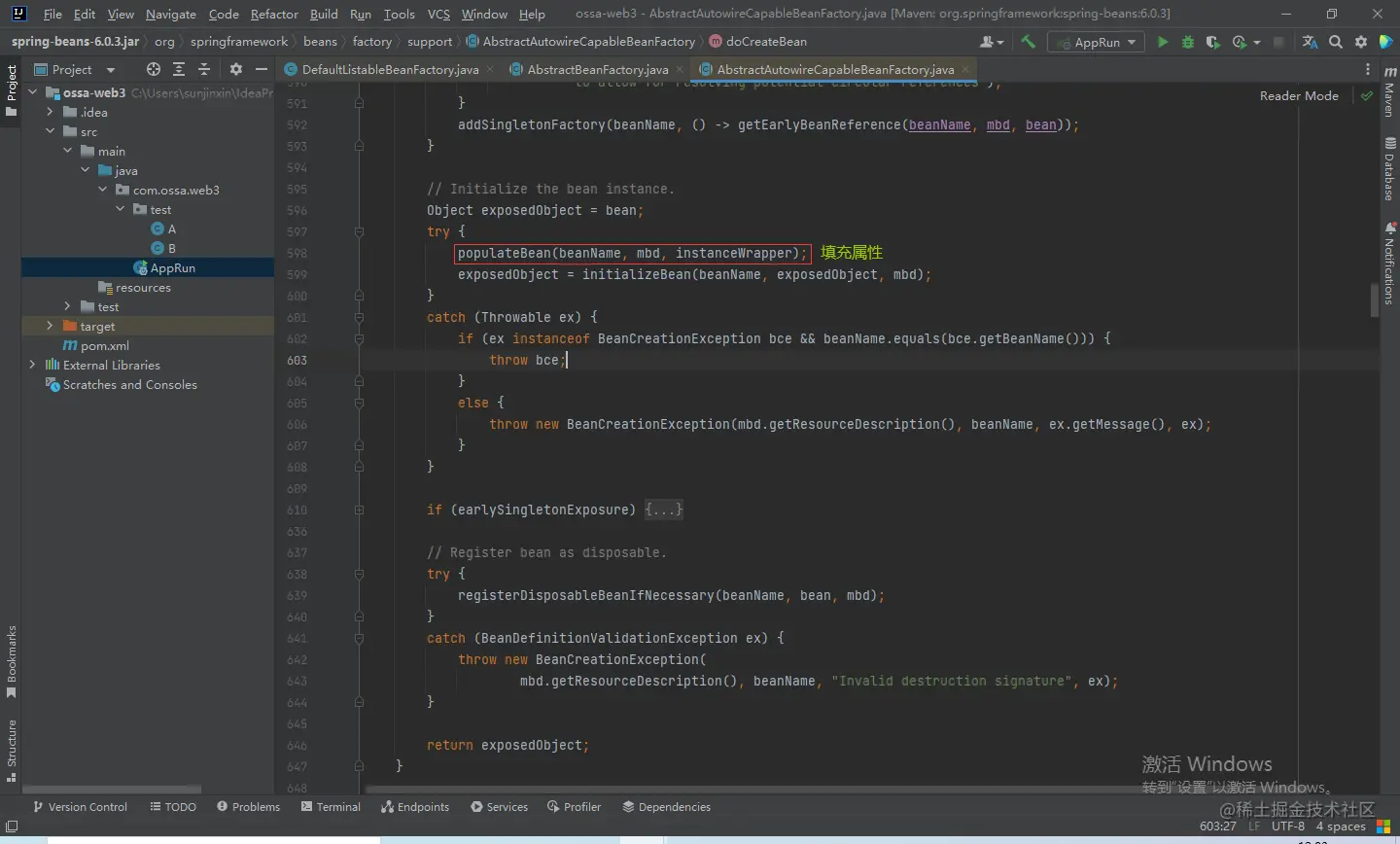This screenshot has height=844, width=1400.
Task: Run with coverage shield icon
Action: (1212, 42)
